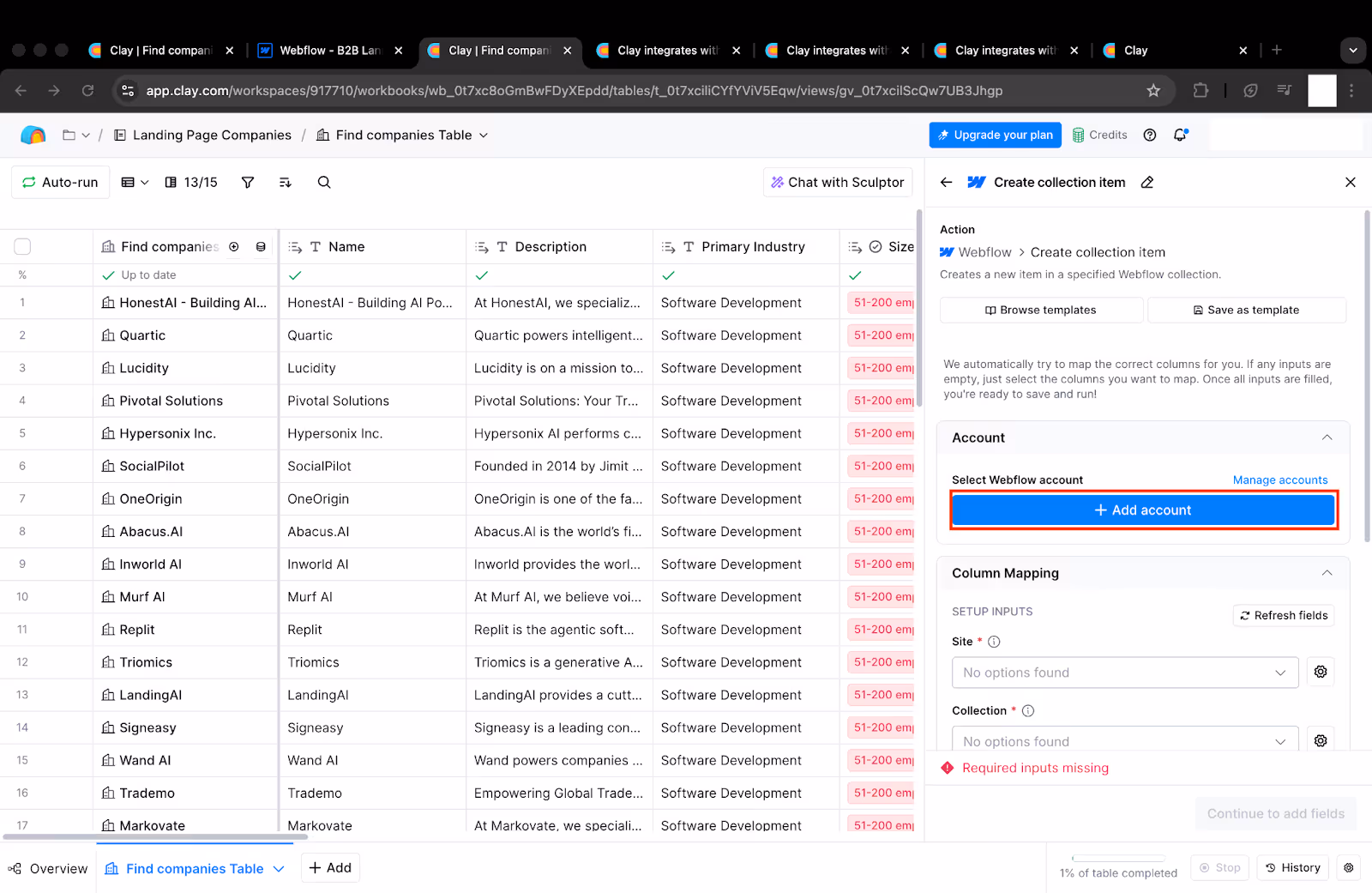This screenshot has width=1372, height=893.
Task: Click Refresh fields button
Action: pyautogui.click(x=1284, y=615)
